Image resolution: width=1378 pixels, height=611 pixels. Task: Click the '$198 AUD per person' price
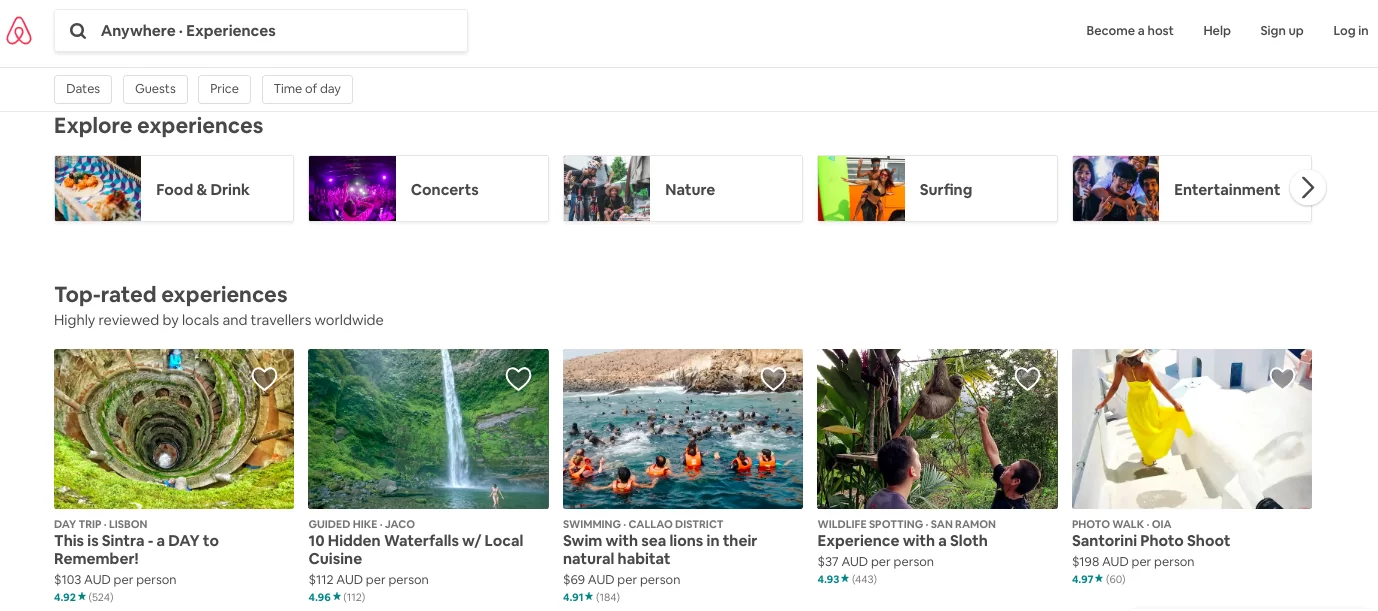pyautogui.click(x=1133, y=562)
